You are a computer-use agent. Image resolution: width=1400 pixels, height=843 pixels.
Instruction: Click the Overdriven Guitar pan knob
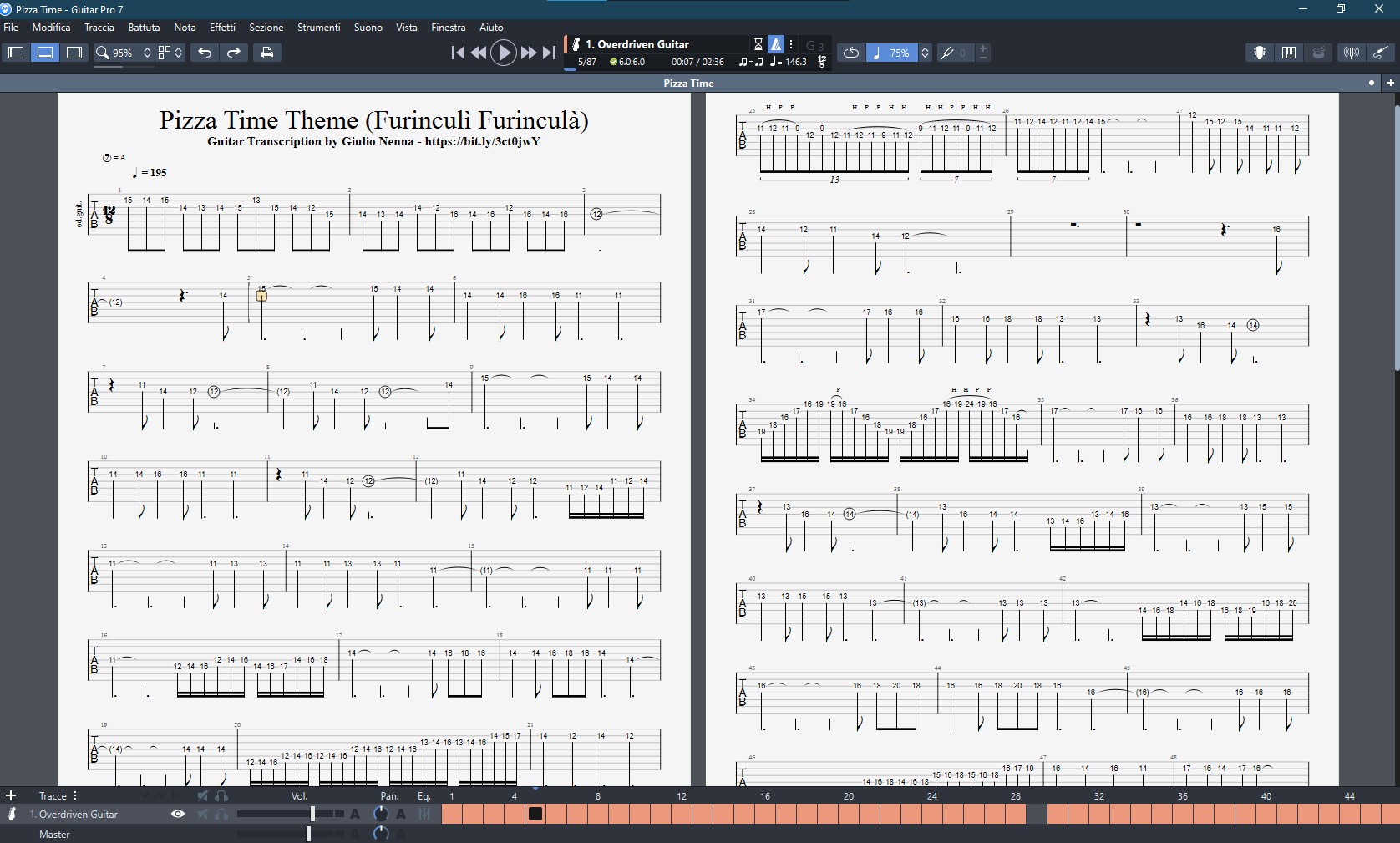pos(381,814)
